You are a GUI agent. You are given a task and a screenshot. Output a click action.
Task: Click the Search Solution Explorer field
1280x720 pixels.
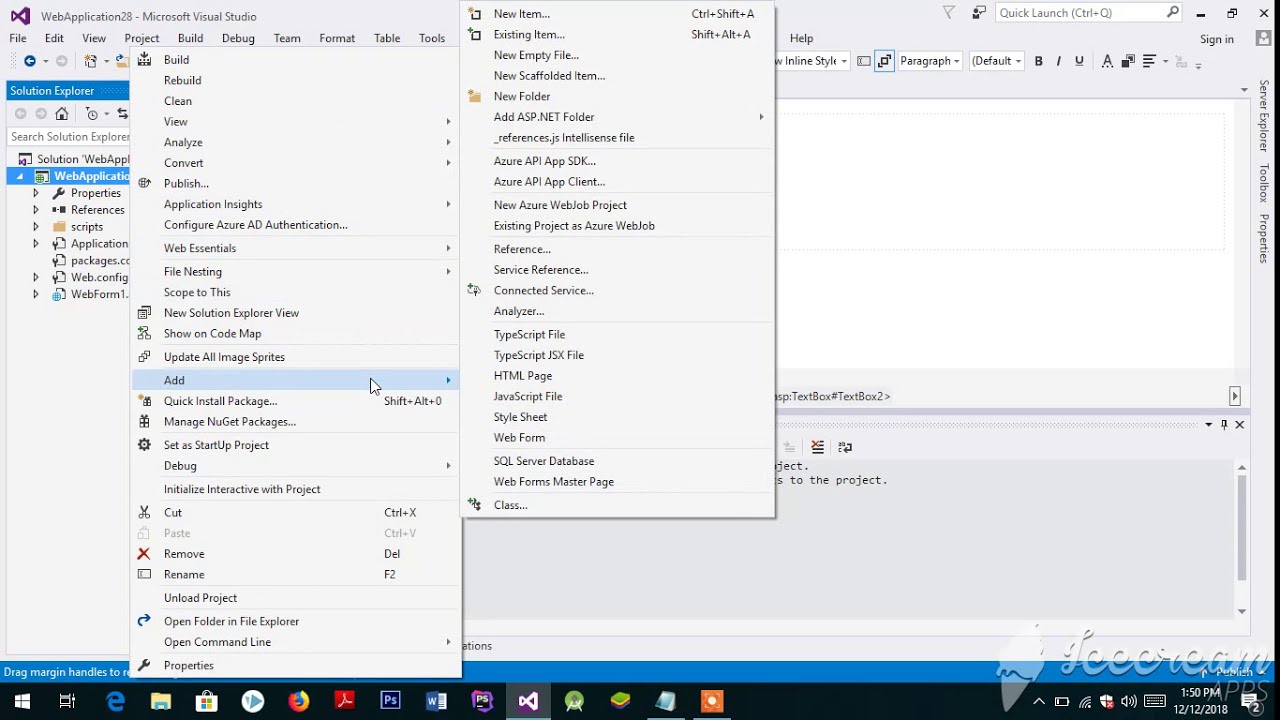(x=68, y=137)
